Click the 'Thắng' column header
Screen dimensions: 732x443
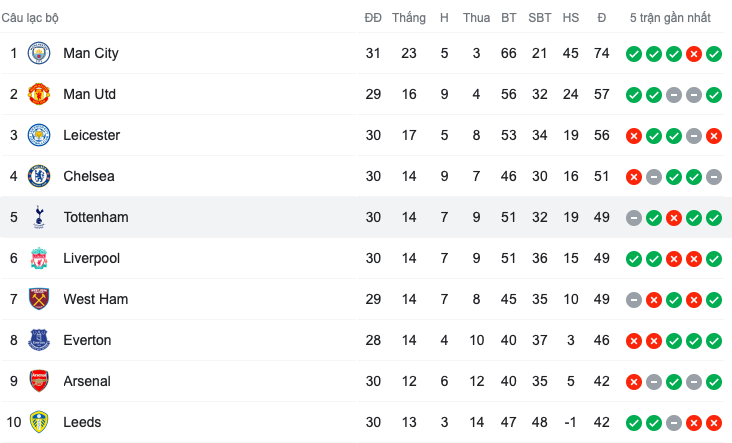(408, 17)
